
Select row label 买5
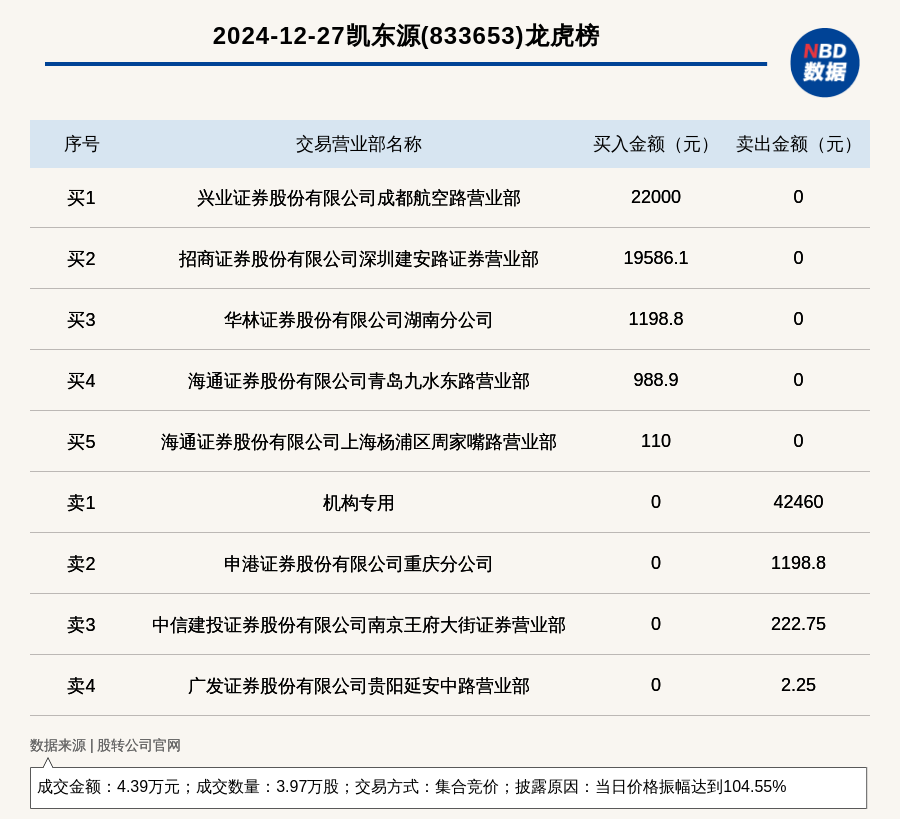point(81,442)
